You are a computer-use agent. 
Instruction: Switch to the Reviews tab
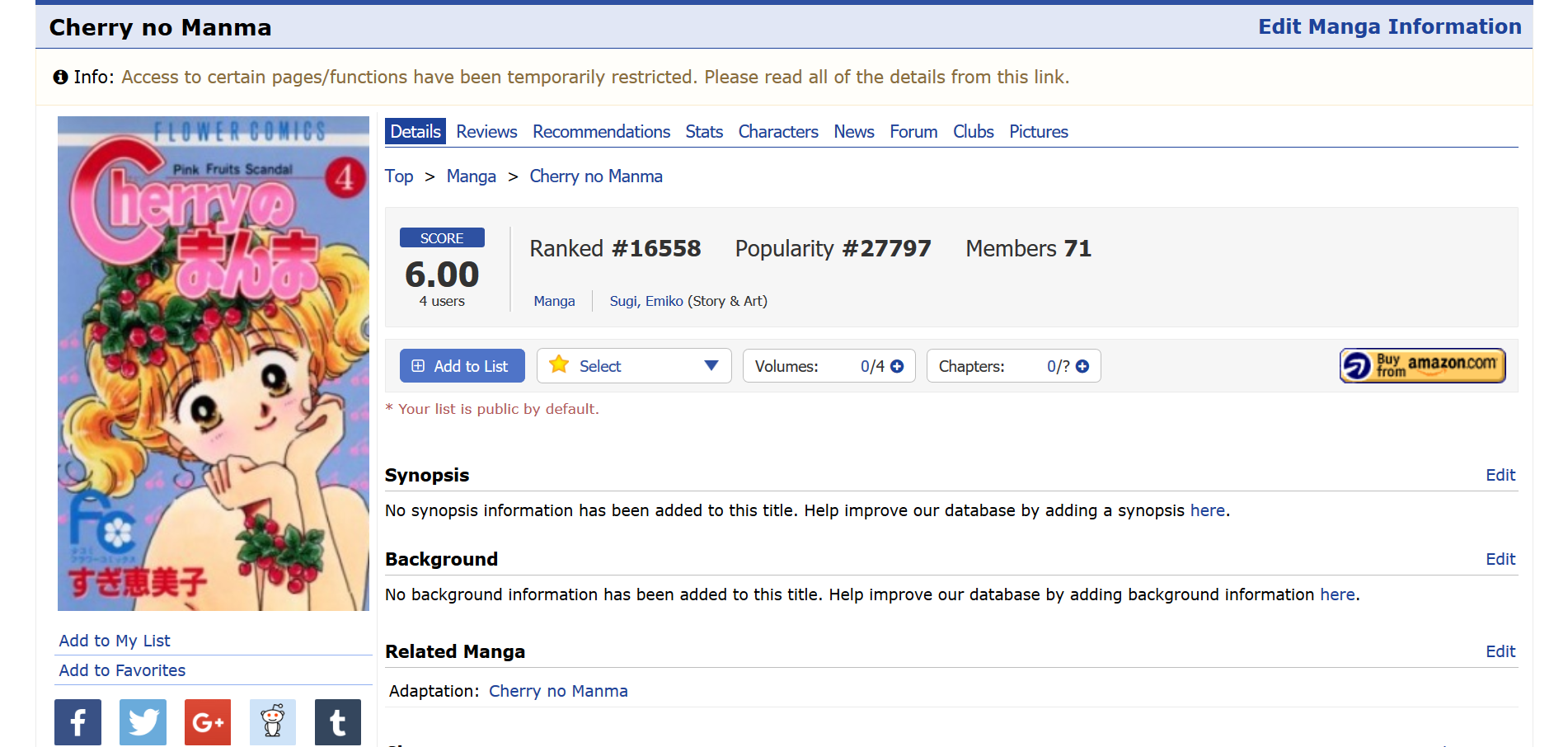tap(486, 132)
